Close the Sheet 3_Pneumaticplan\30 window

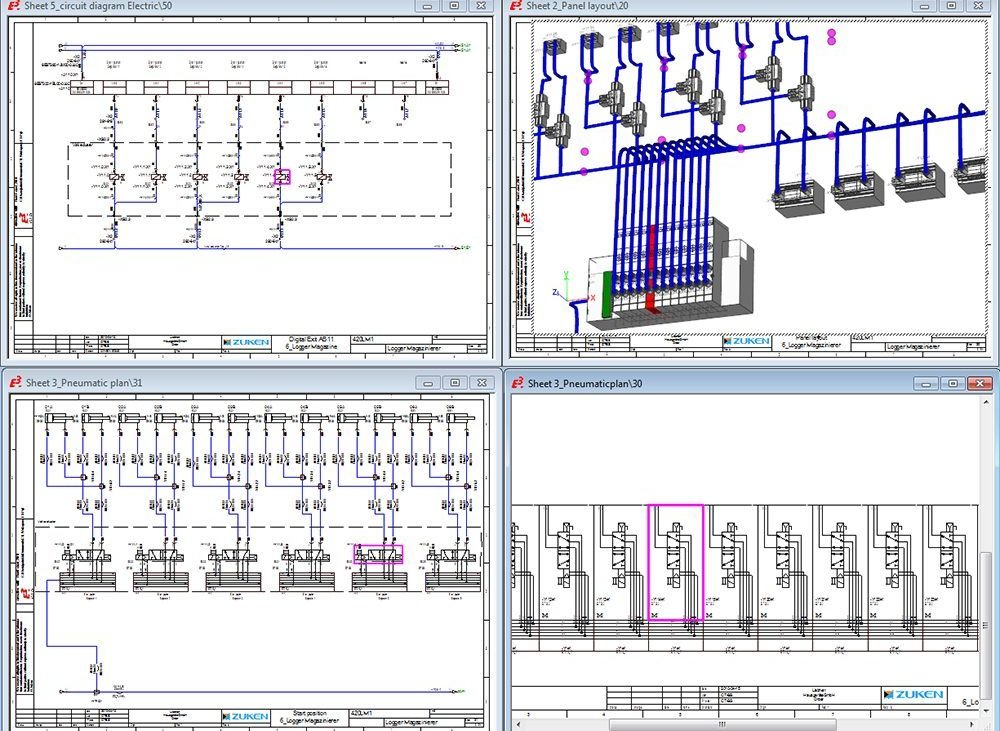979,383
